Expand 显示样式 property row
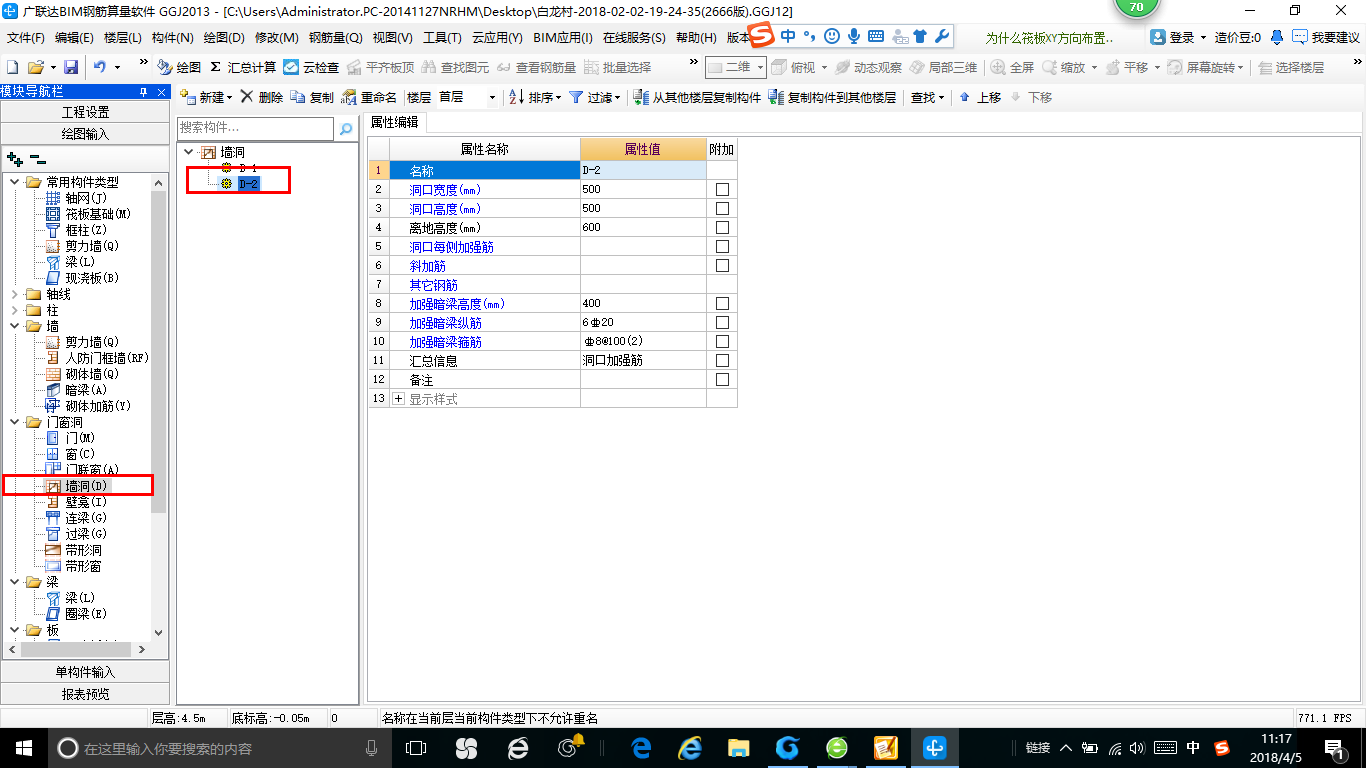The height and width of the screenshot is (768, 1366). click(x=399, y=398)
